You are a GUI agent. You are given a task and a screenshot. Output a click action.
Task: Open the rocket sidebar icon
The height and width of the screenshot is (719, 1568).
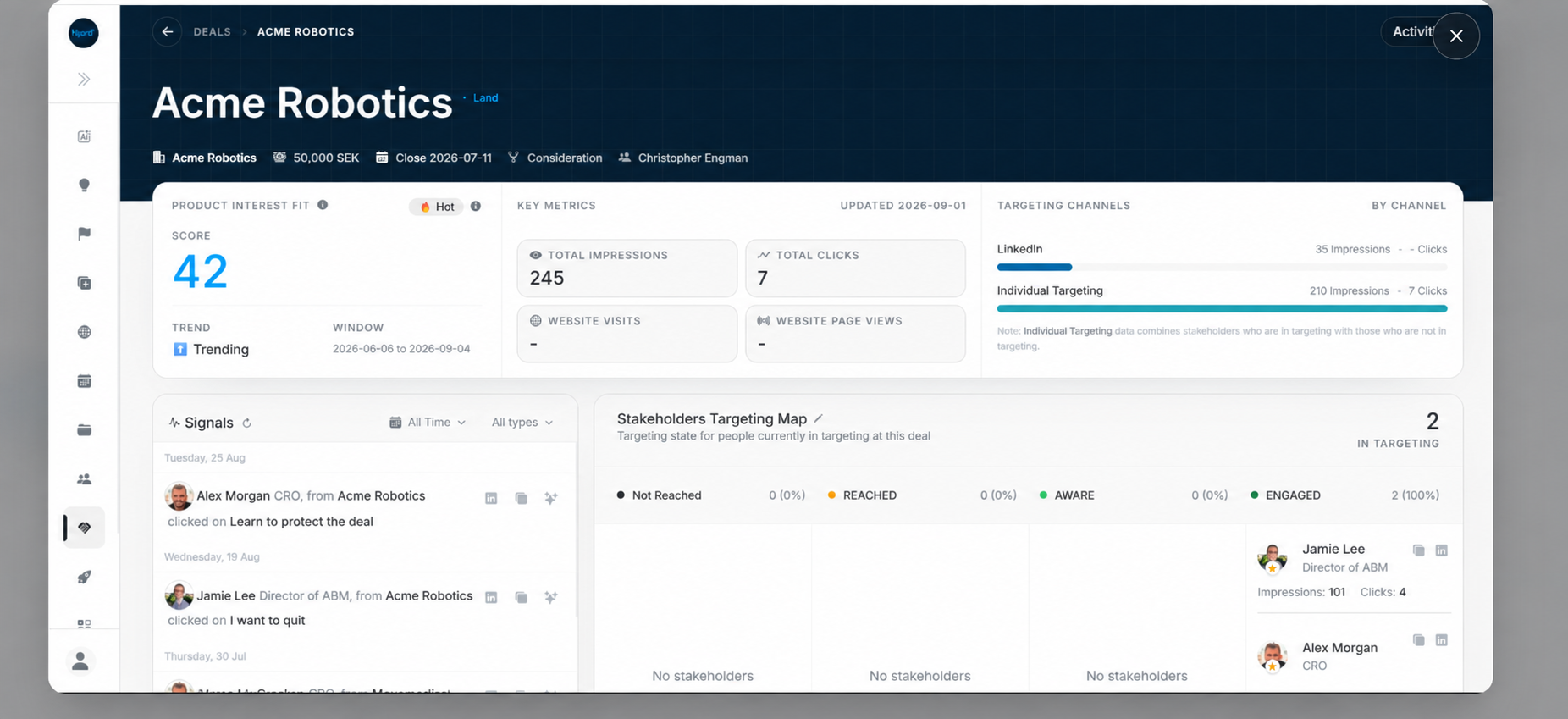click(x=84, y=577)
